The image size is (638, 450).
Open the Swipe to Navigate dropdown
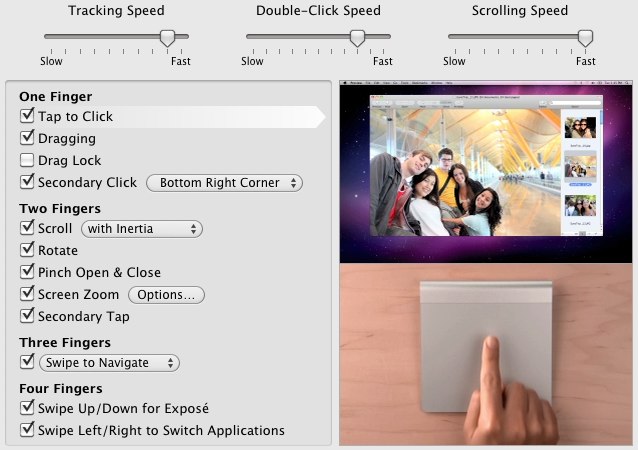click(109, 363)
